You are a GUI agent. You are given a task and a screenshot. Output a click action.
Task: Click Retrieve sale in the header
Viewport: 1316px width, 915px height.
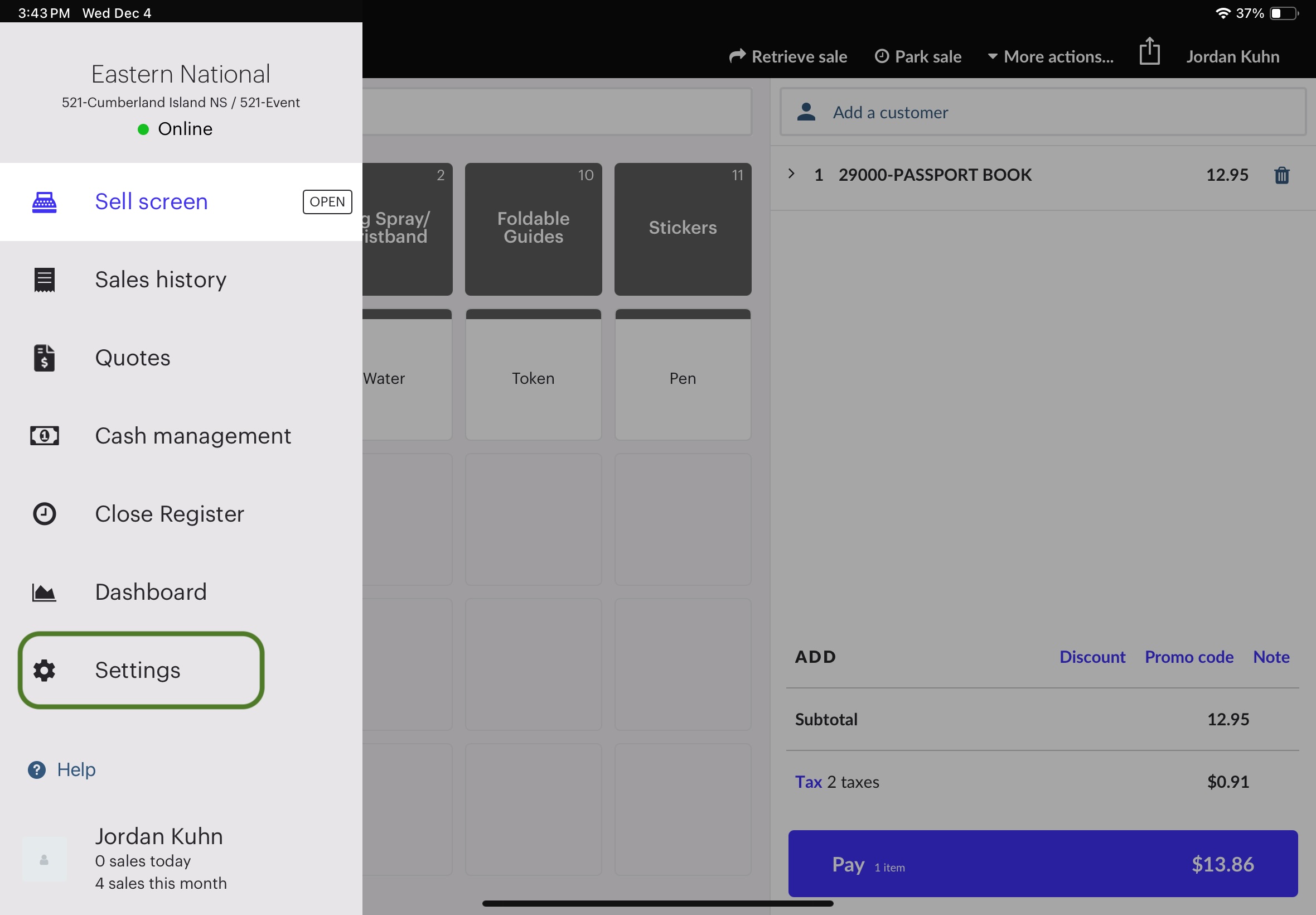coord(788,57)
